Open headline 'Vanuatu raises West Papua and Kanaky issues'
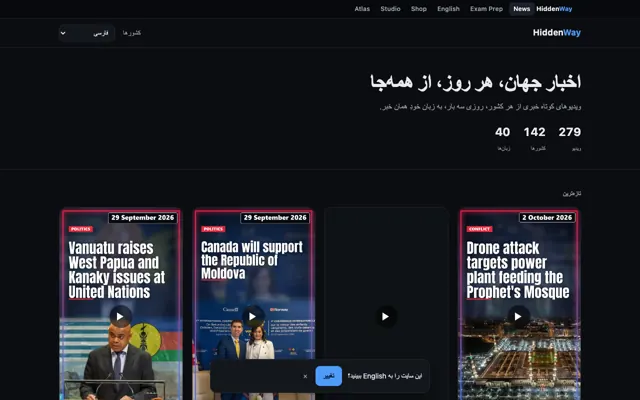 pos(117,270)
